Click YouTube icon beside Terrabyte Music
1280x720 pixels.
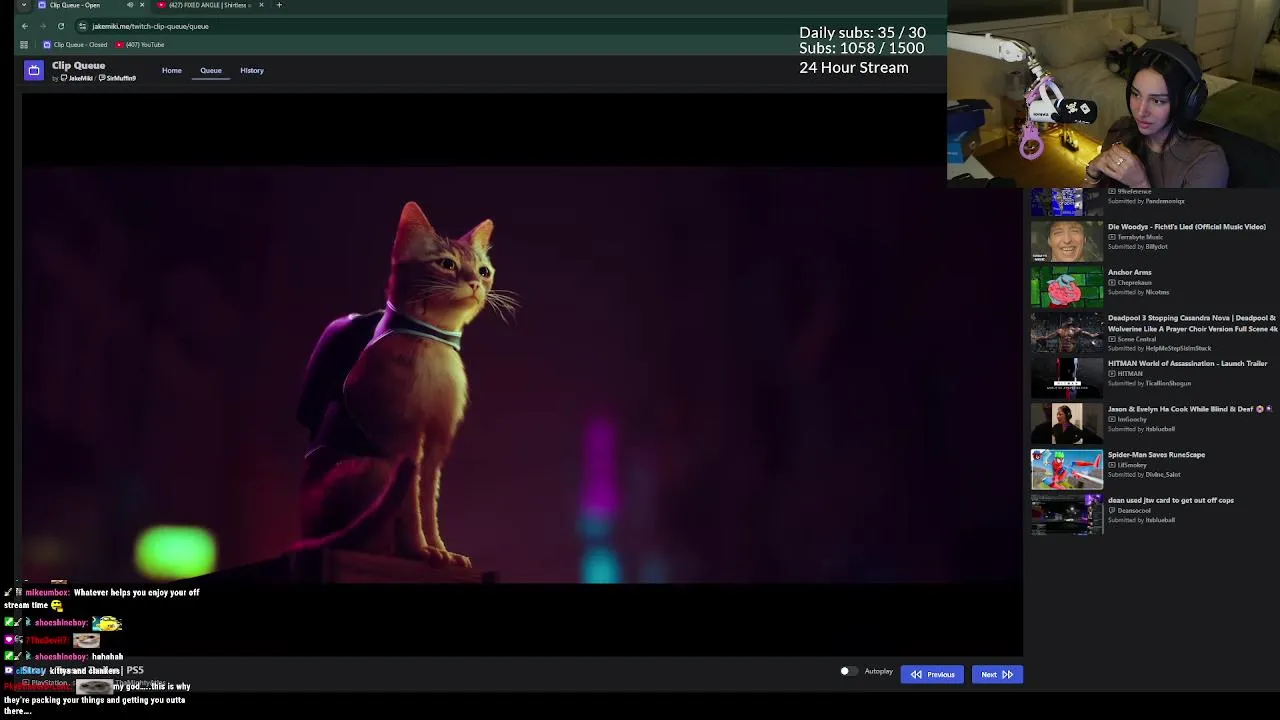click(1112, 237)
